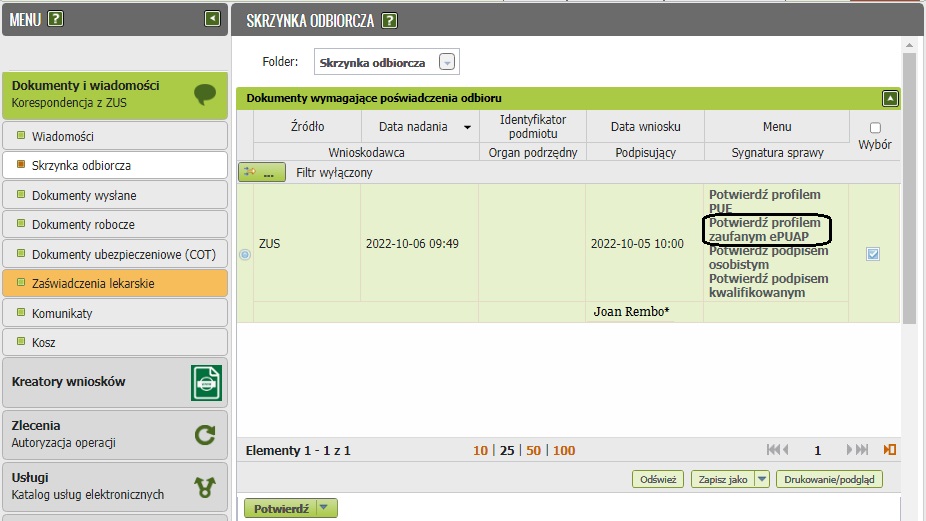
Task: Open the Folder dropdown list
Action: click(448, 62)
